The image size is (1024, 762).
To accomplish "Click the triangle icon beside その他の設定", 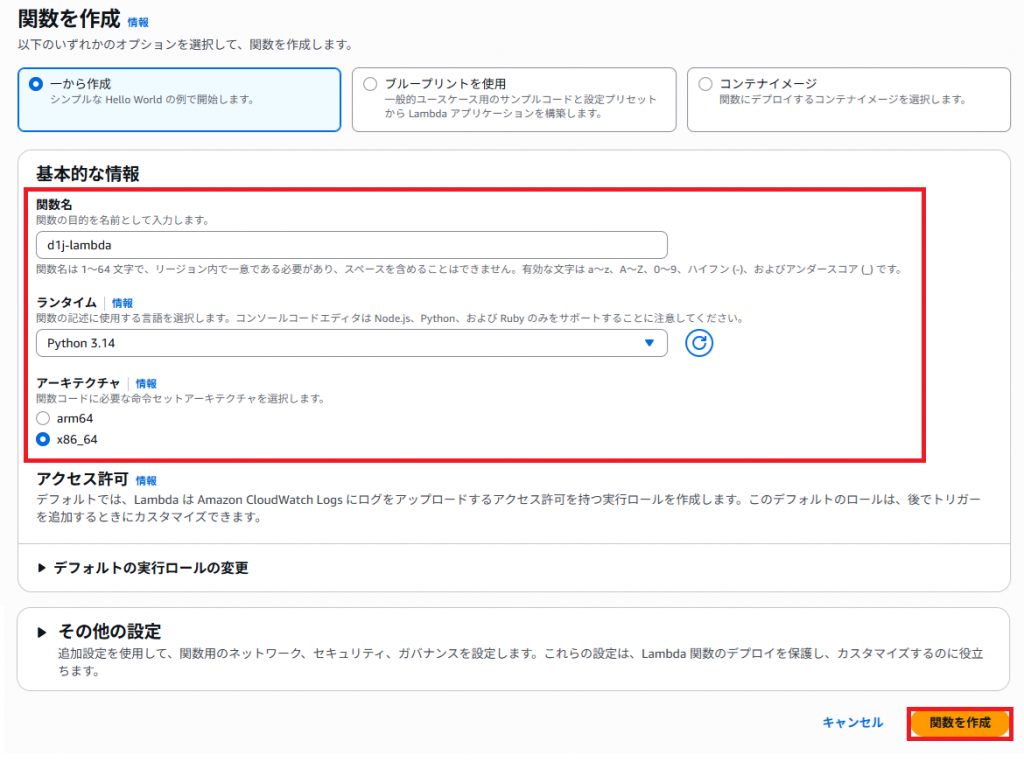I will [42, 632].
